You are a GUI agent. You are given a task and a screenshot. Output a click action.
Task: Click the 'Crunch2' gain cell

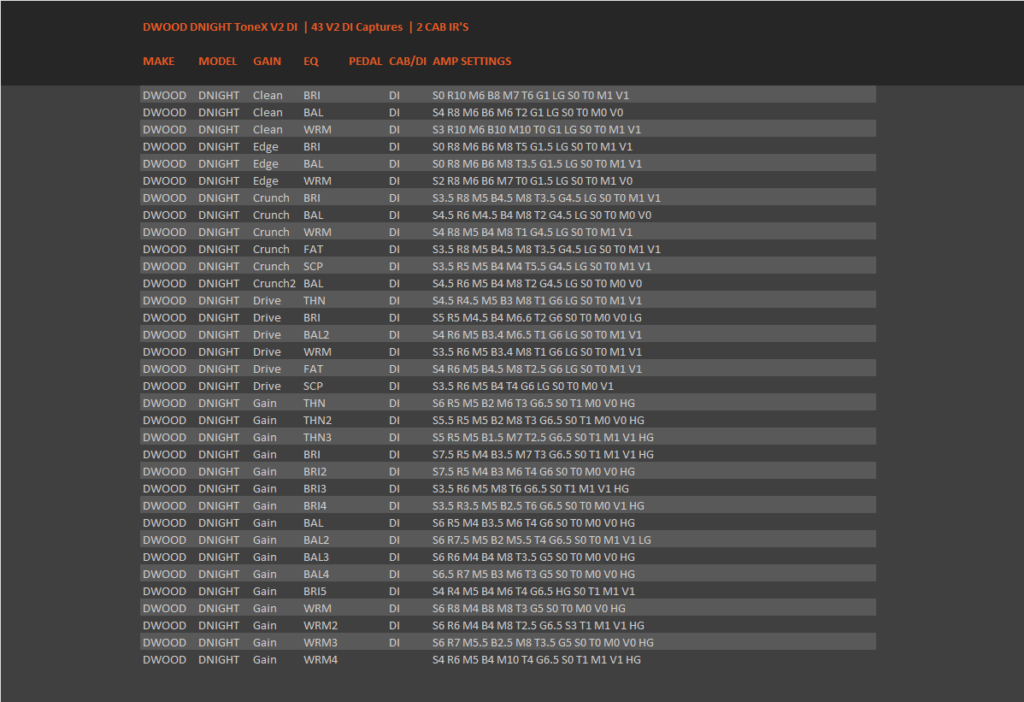coord(274,283)
